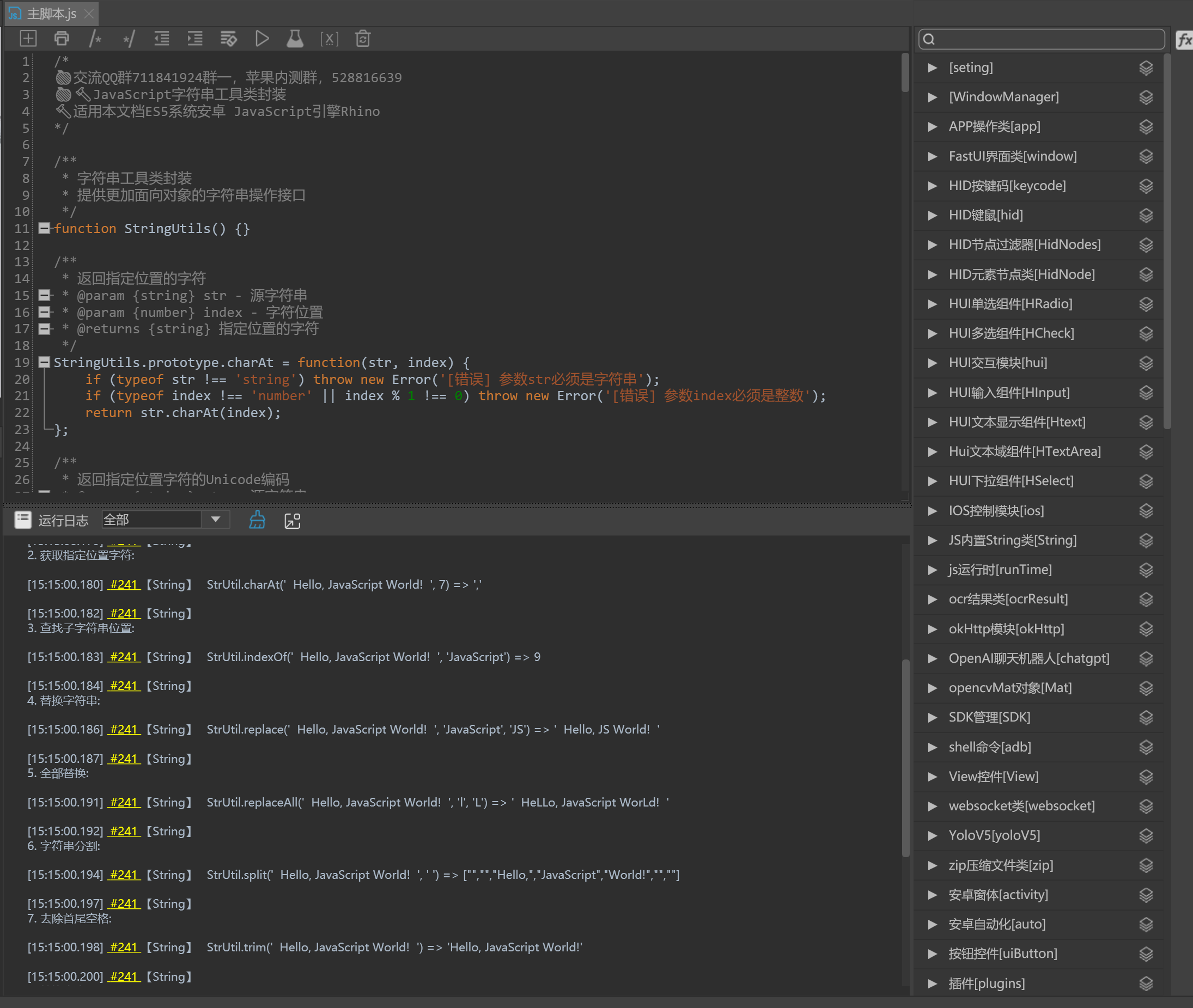Click the trash refresh icon in toolbar
The image size is (1193, 1008).
point(362,39)
